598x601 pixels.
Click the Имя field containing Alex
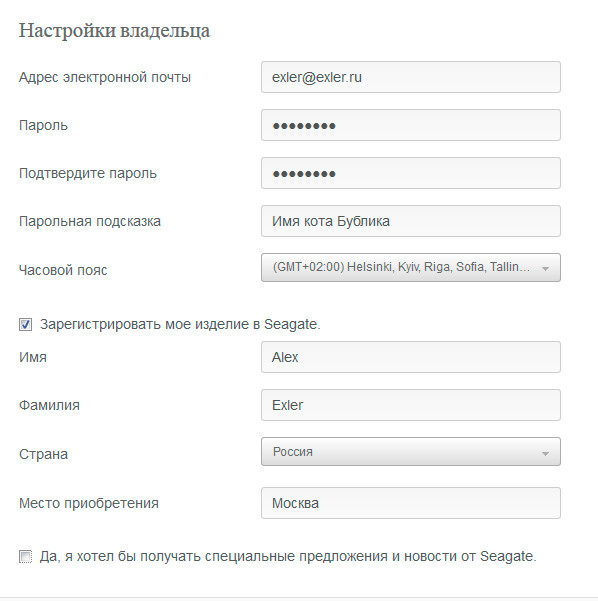411,357
